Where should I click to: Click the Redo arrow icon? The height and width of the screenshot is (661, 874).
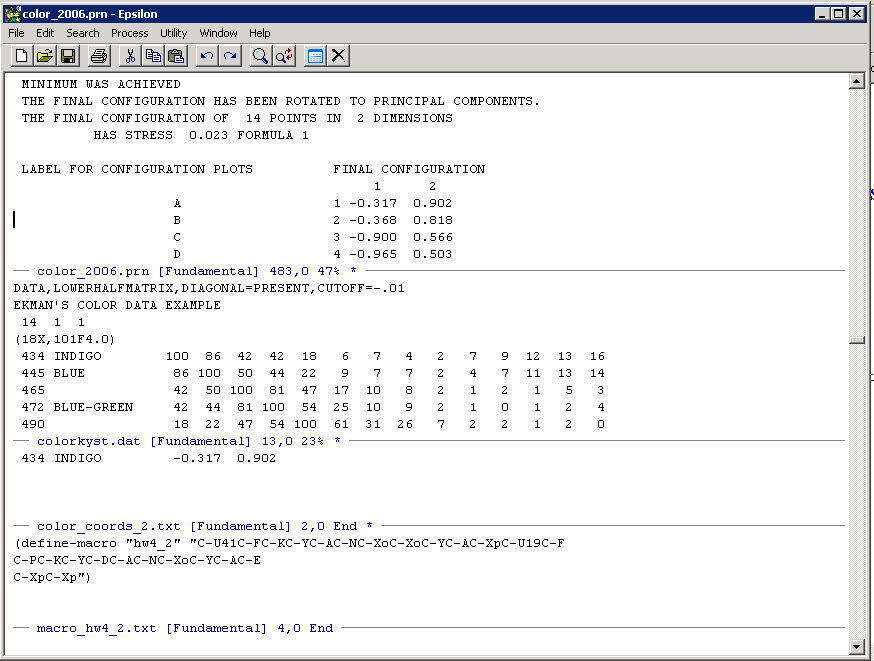230,56
